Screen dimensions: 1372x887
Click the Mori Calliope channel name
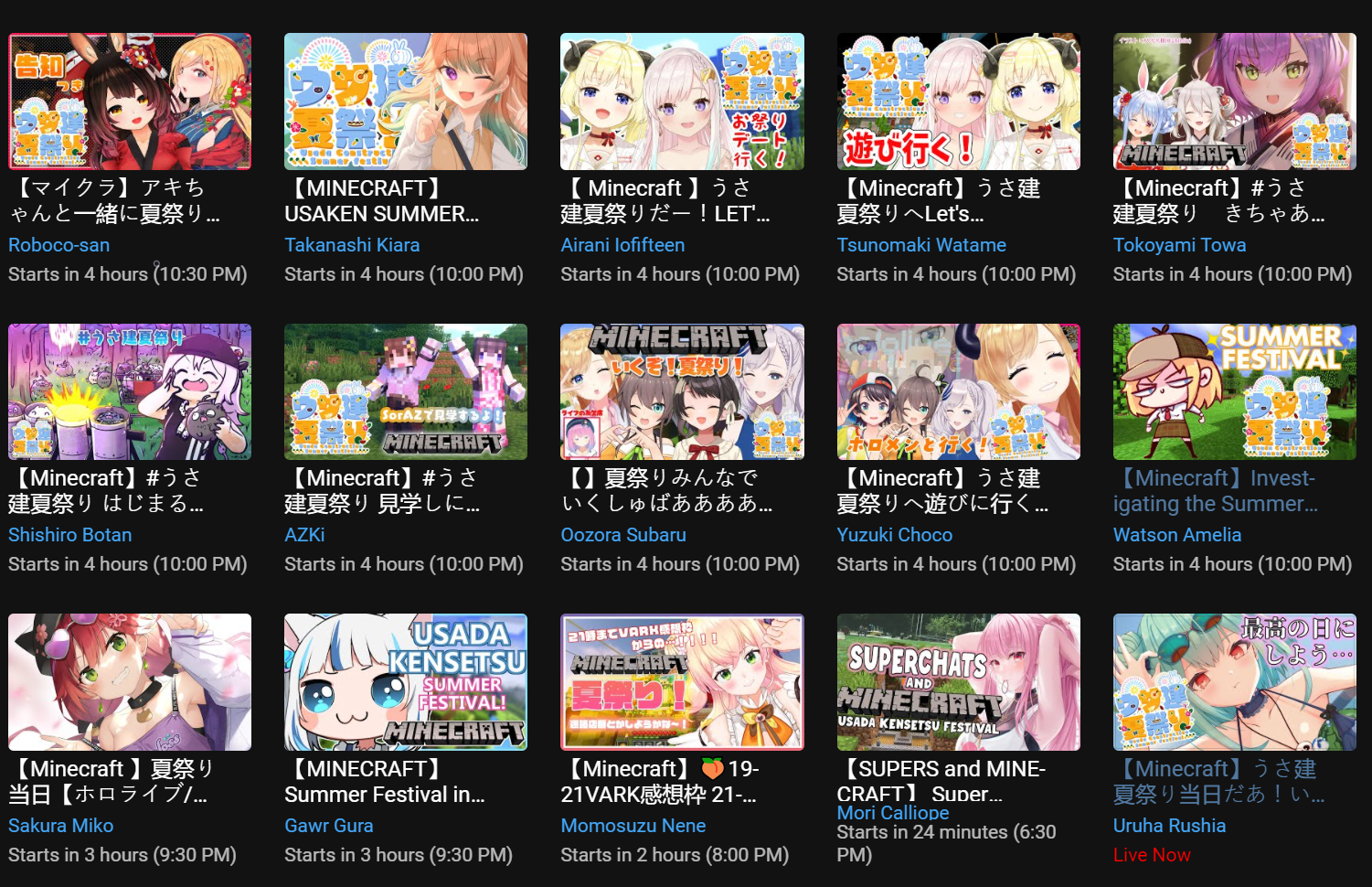892,812
